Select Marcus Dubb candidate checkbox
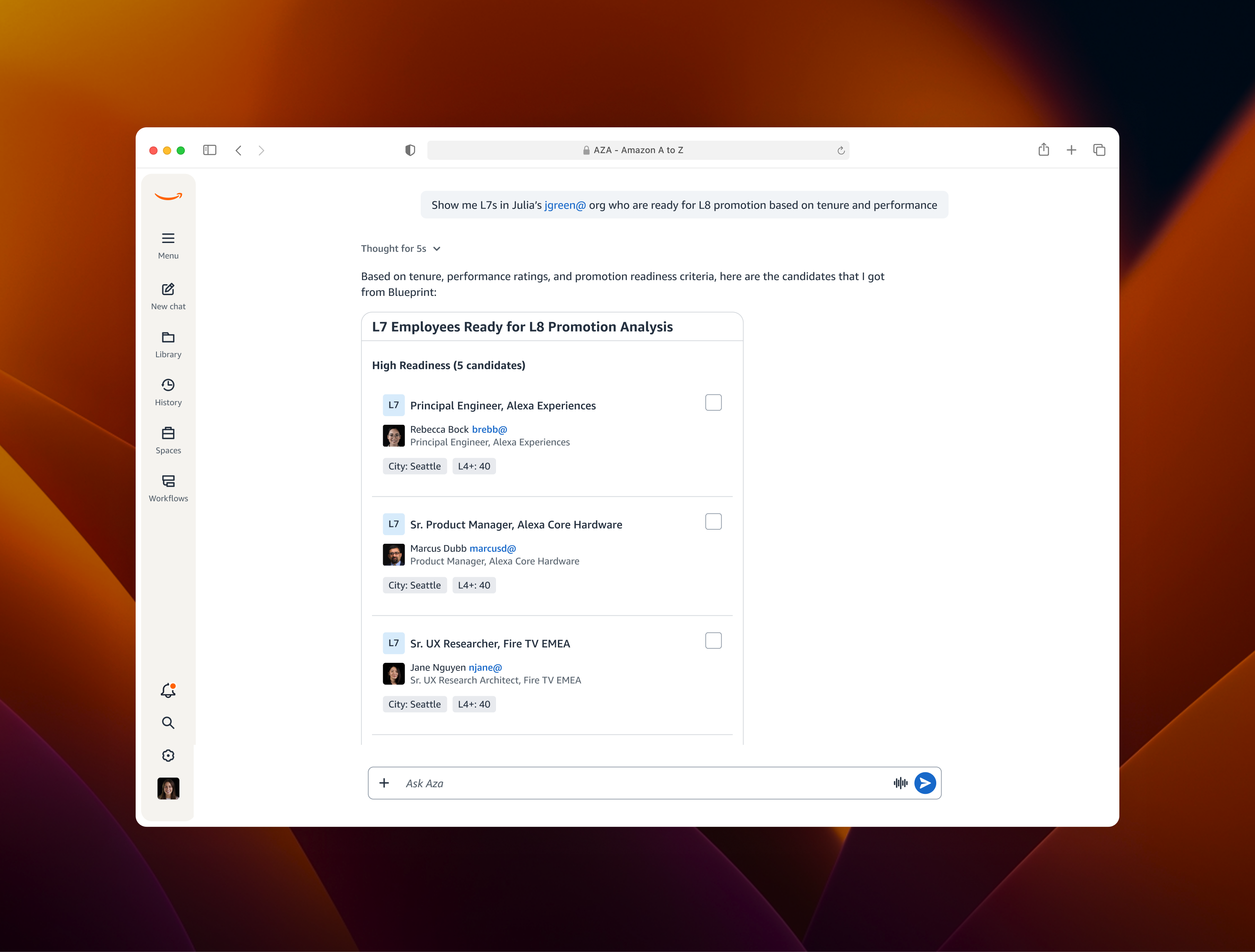Screen dimensions: 1255x952 pos(713,521)
